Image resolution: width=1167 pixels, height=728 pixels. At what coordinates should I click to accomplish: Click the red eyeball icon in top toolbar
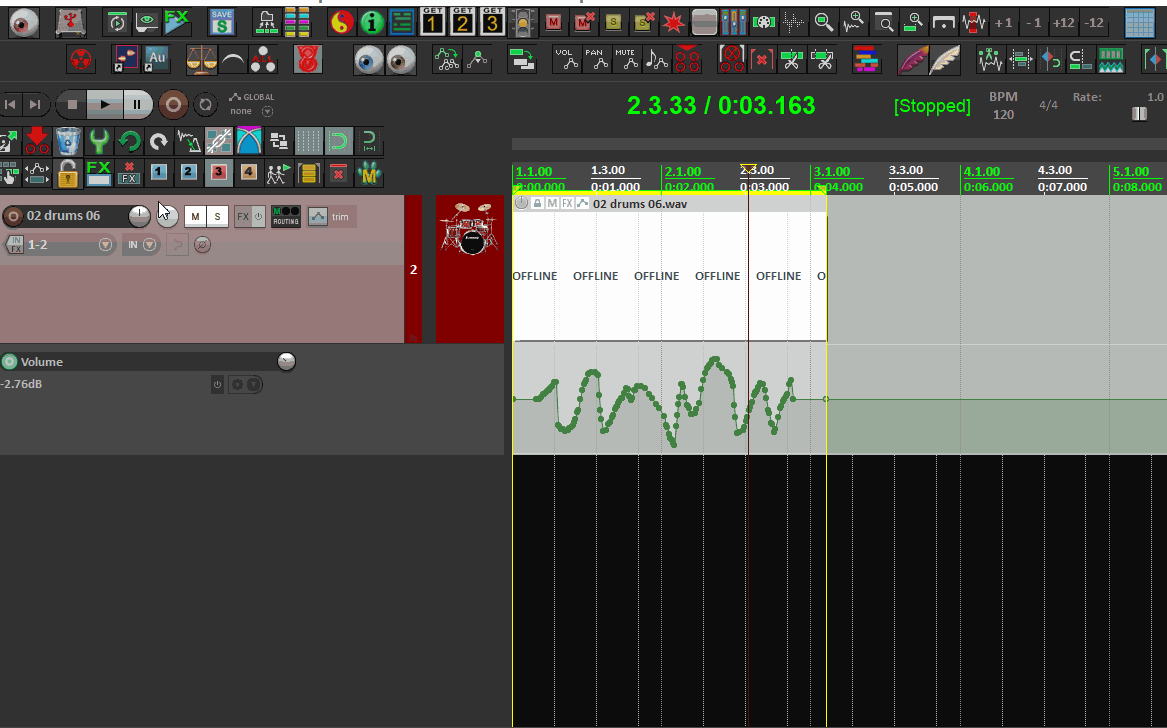24,23
